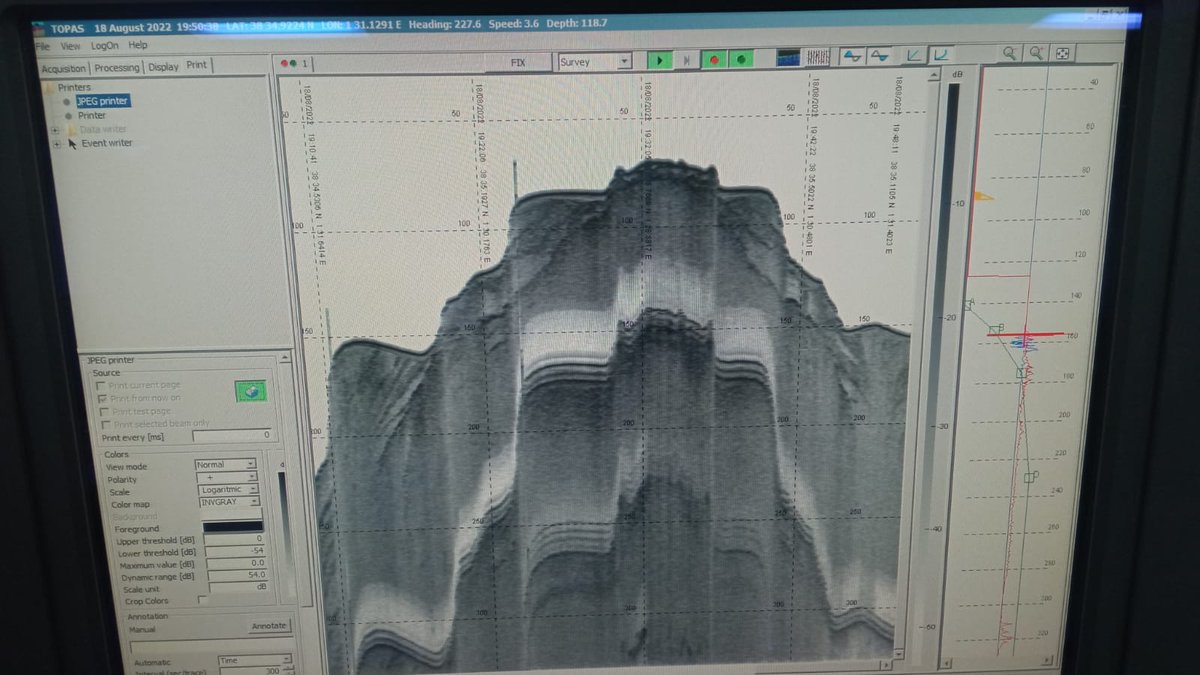Click the Data writer folder icon
Image resolution: width=1200 pixels, height=675 pixels.
[71, 129]
